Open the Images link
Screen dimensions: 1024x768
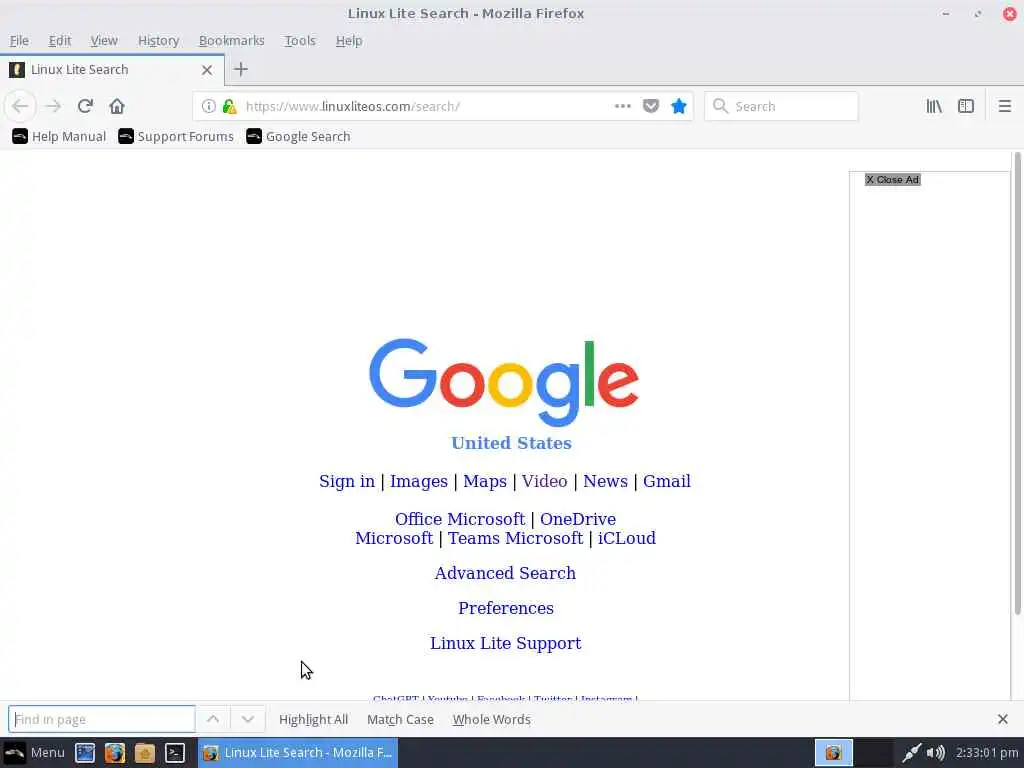click(419, 481)
